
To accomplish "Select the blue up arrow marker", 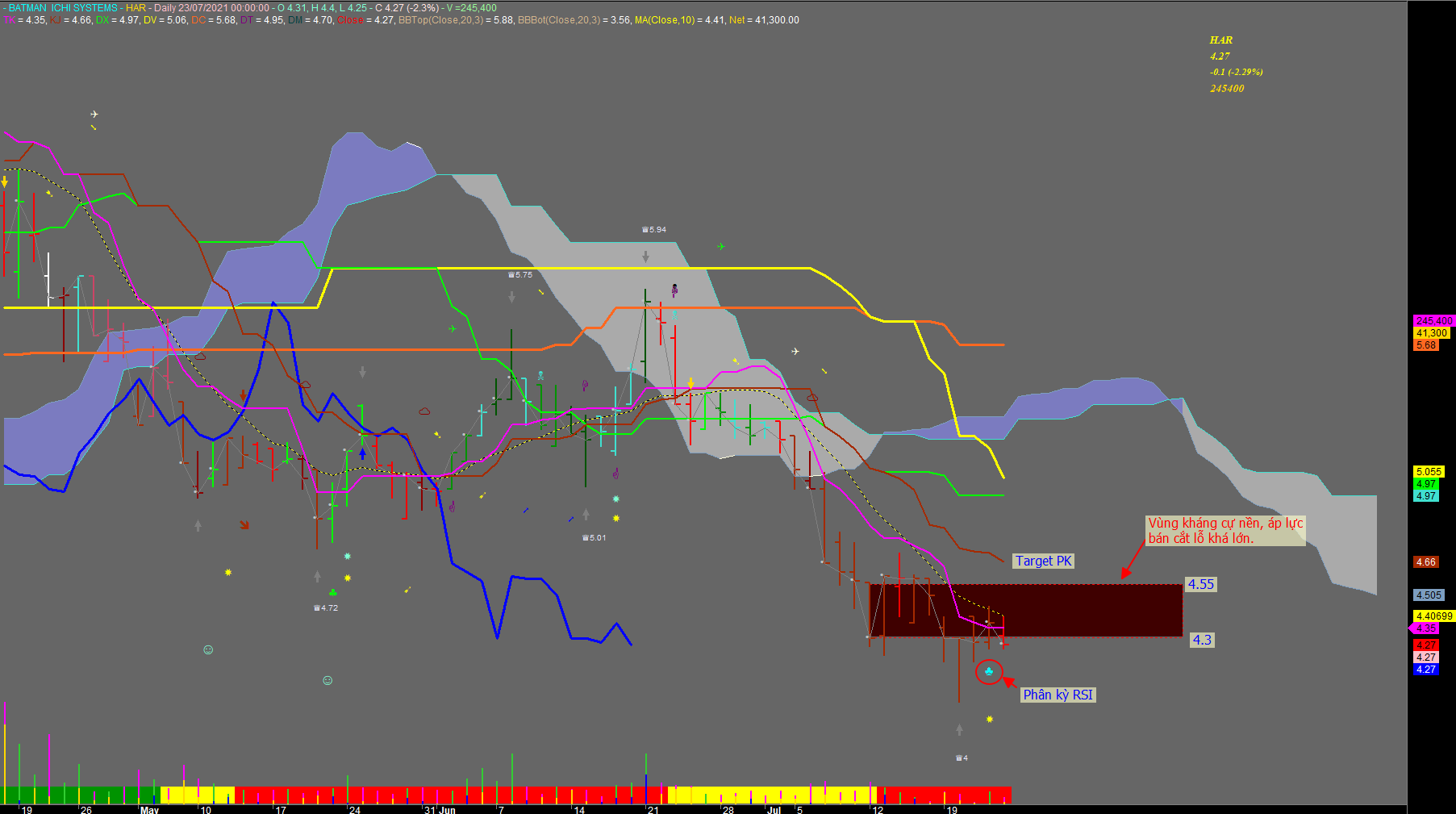I will pyautogui.click(x=362, y=454).
